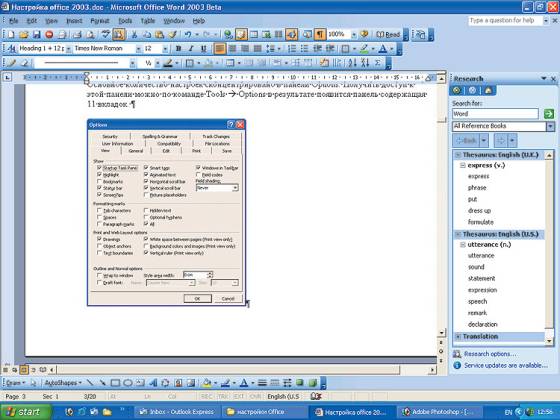Open All Reference Books dropdown
The image size is (560, 420).
(550, 126)
